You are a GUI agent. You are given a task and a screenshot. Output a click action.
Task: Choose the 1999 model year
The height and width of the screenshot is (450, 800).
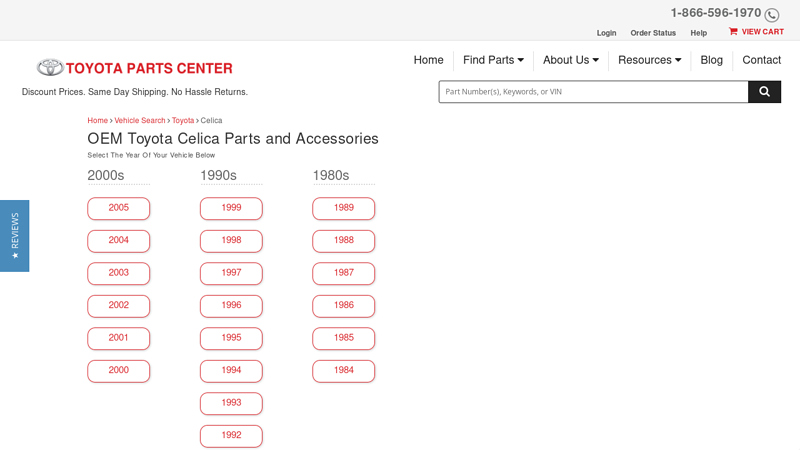231,208
